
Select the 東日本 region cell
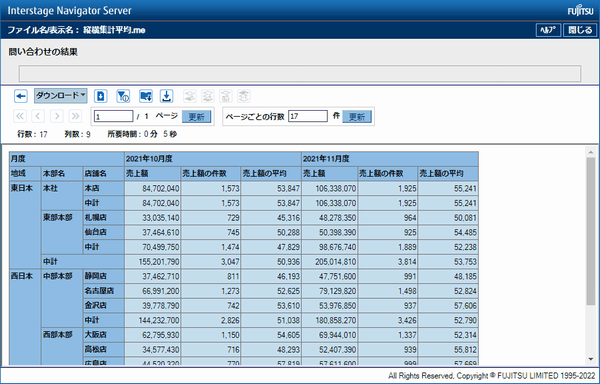[x=25, y=225]
